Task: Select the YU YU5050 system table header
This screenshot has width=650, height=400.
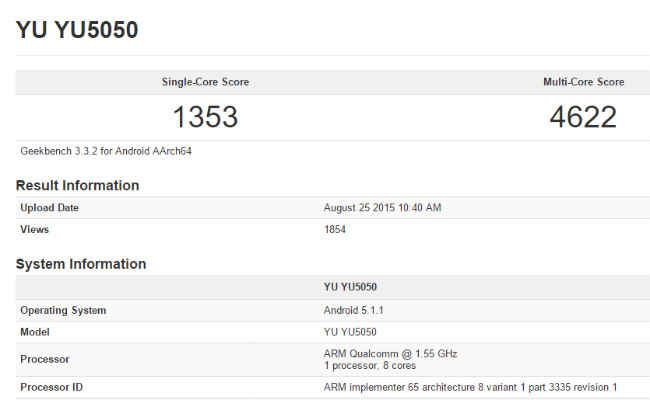Action: pyautogui.click(x=350, y=287)
